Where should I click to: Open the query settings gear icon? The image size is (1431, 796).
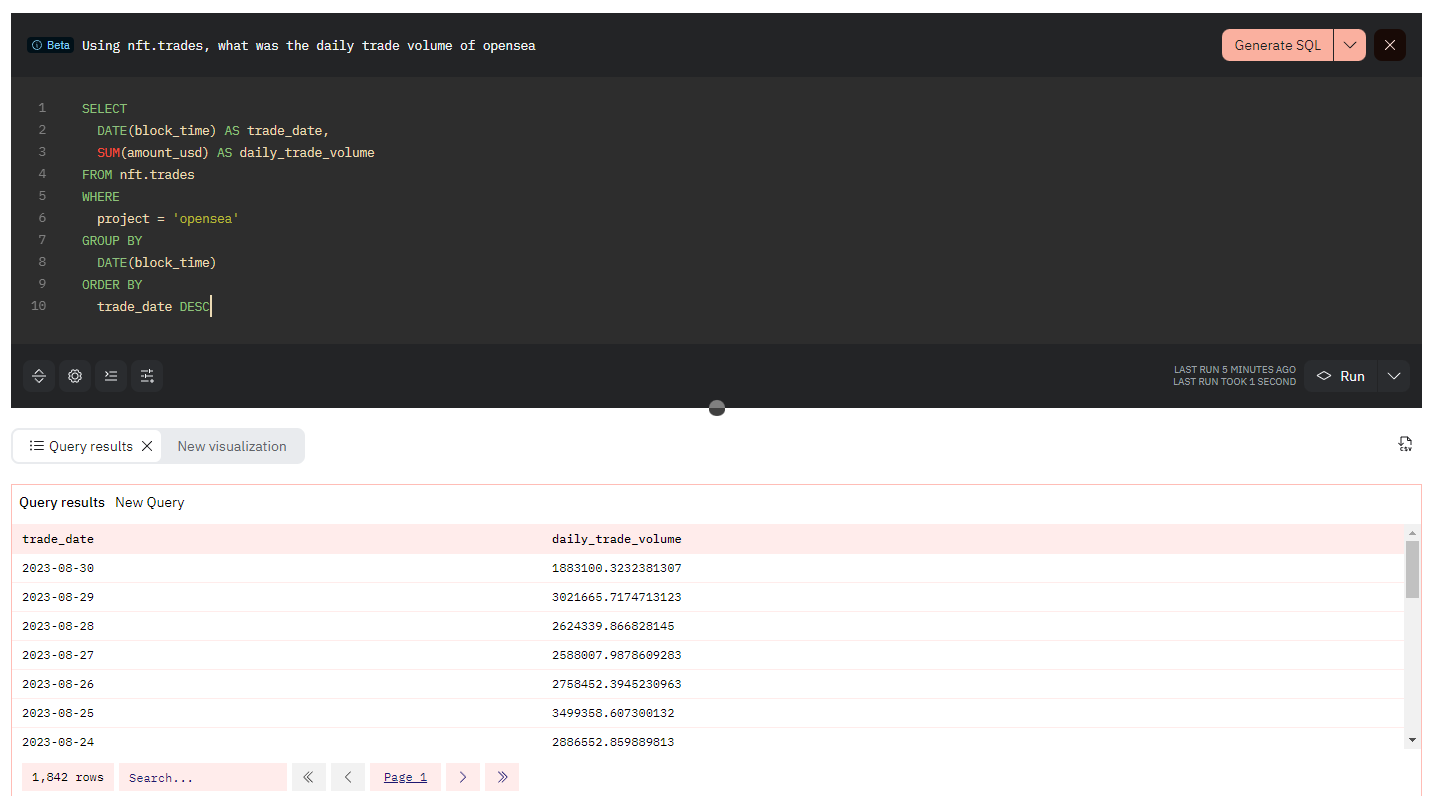(75, 376)
